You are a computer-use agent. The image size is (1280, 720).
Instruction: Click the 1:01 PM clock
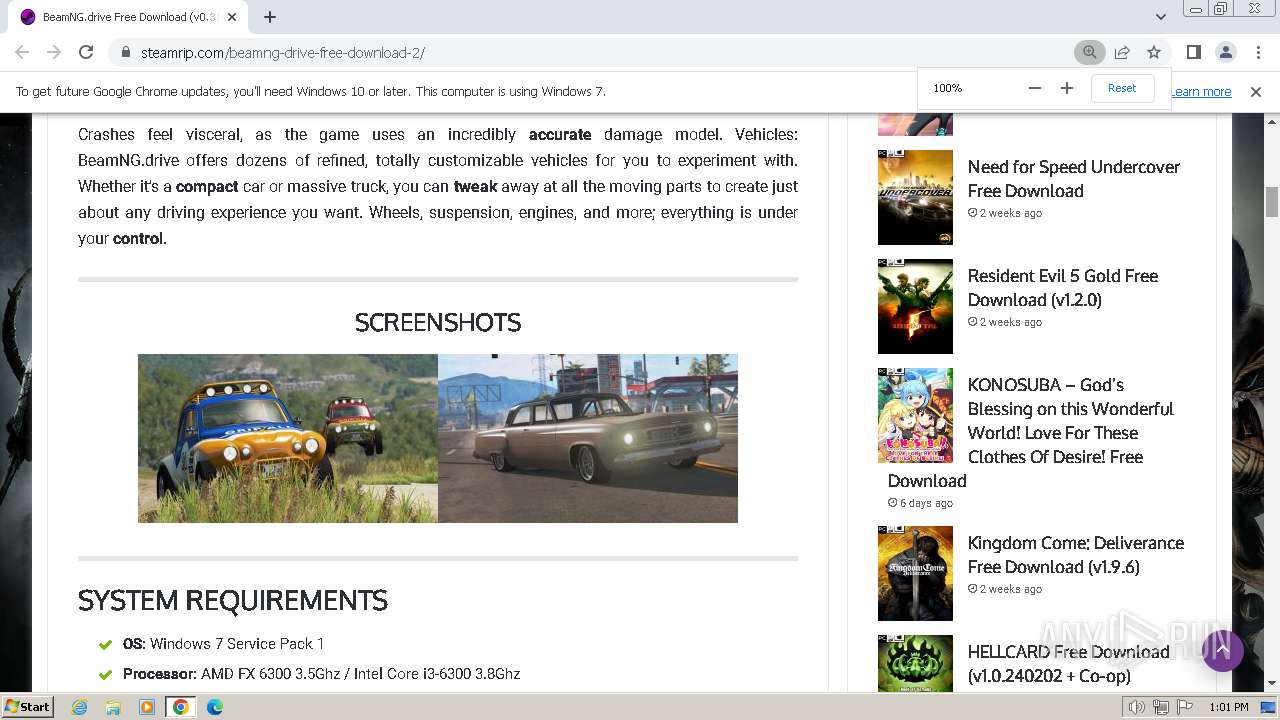[1228, 707]
